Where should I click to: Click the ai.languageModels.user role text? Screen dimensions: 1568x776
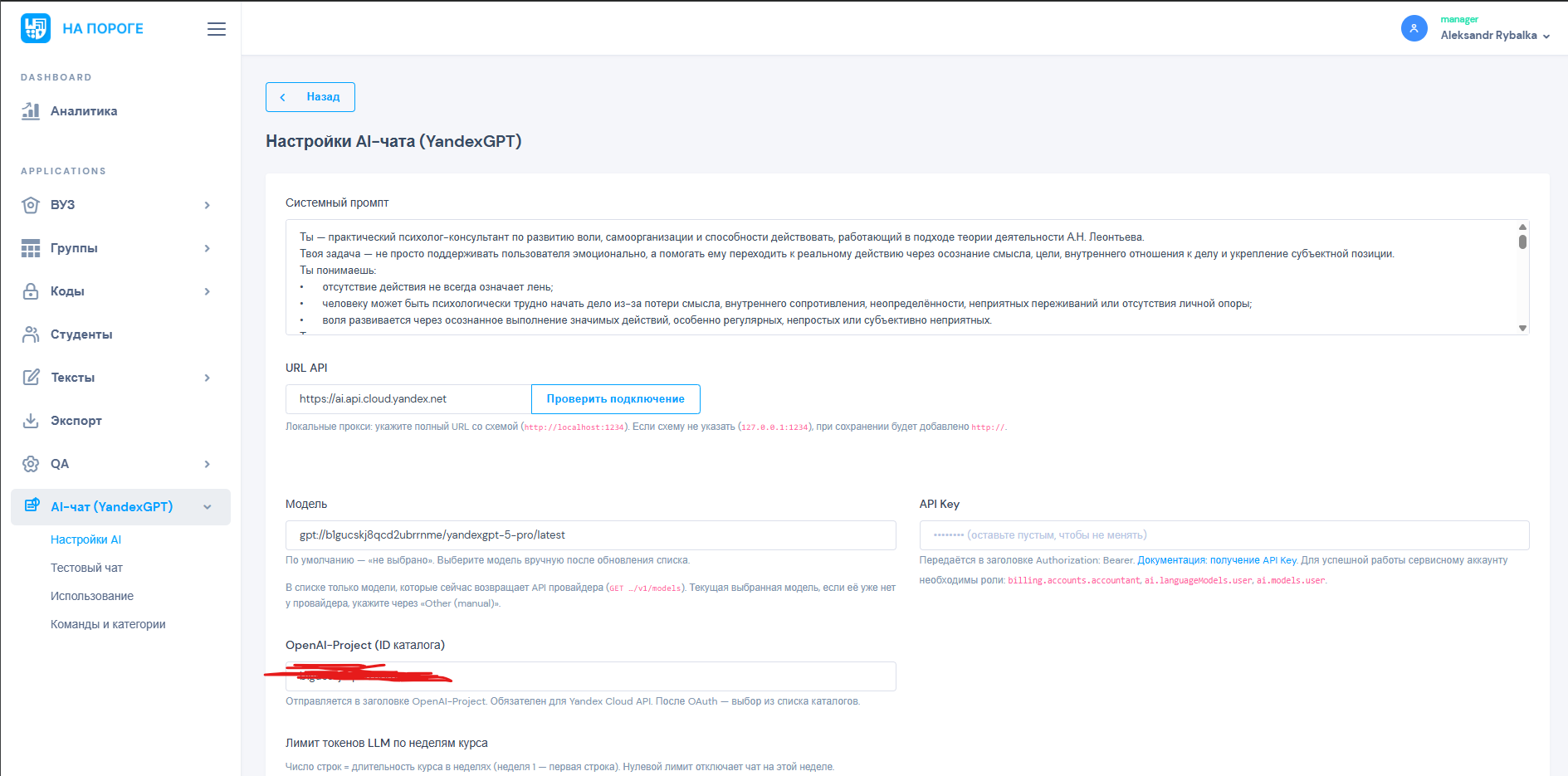(1198, 580)
